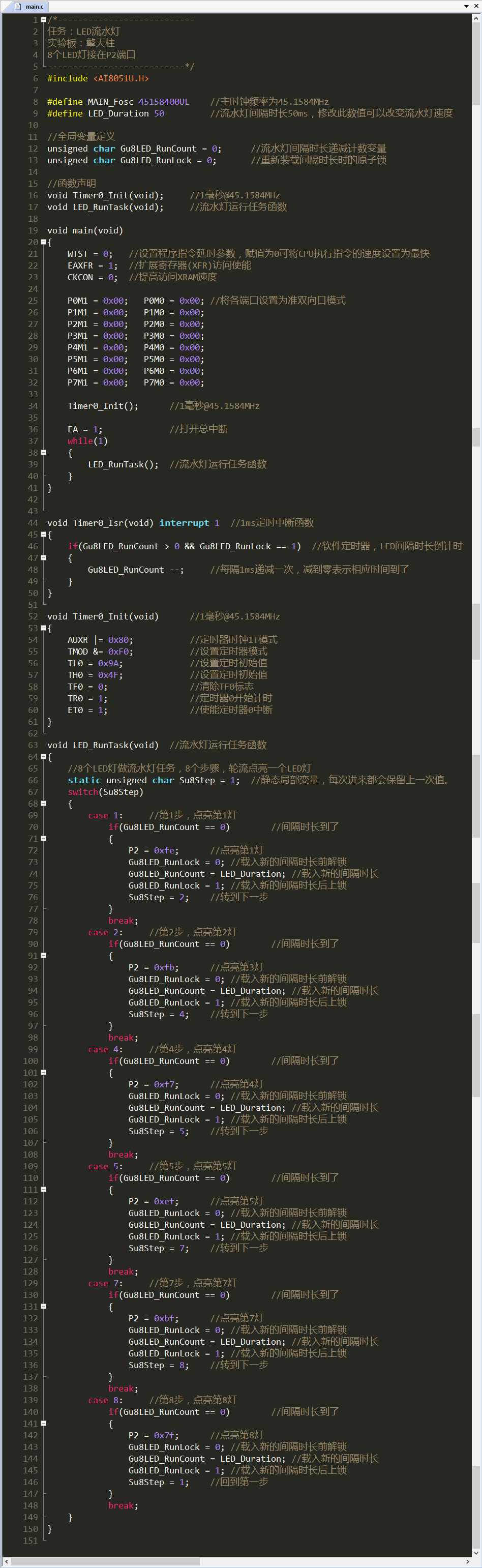
Task: Collapse the case 5 fold marker on line 111
Action: coord(43,1190)
